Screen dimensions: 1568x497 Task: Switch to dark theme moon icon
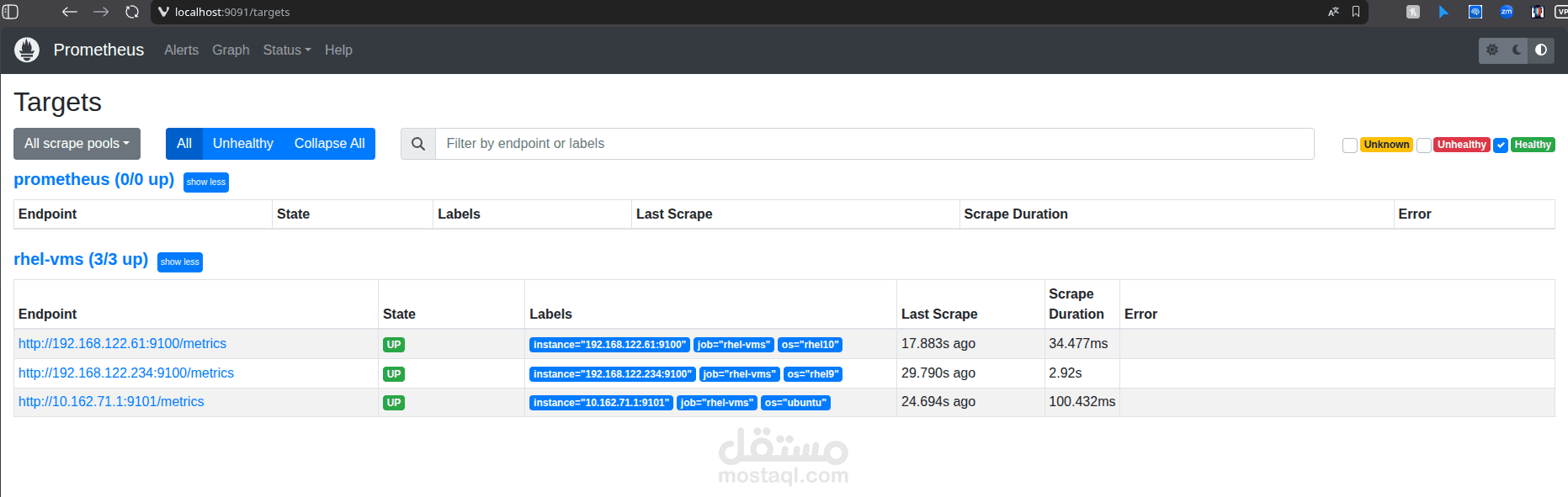pos(1517,50)
